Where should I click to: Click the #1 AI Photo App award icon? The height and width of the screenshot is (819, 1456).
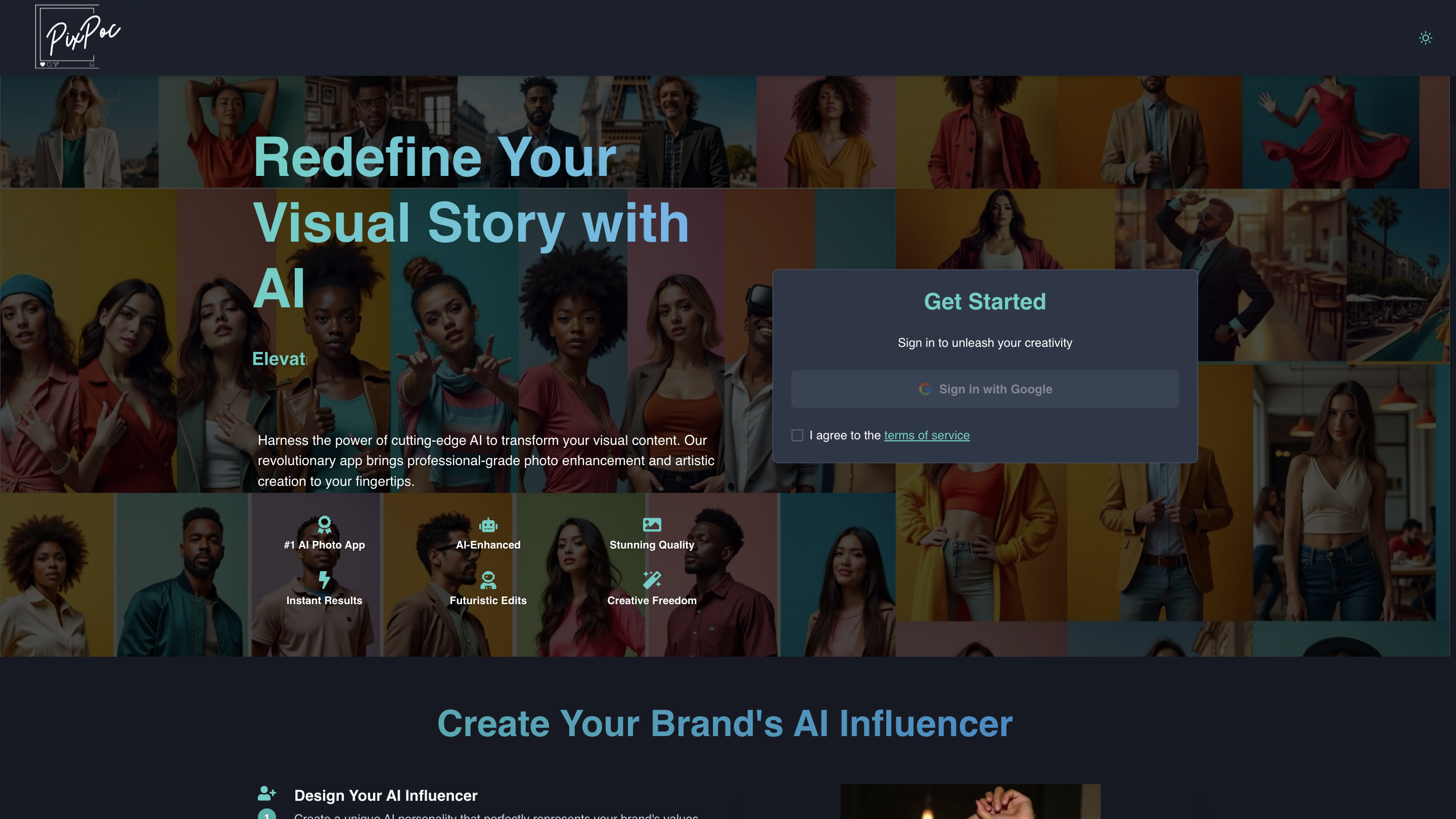click(x=325, y=525)
